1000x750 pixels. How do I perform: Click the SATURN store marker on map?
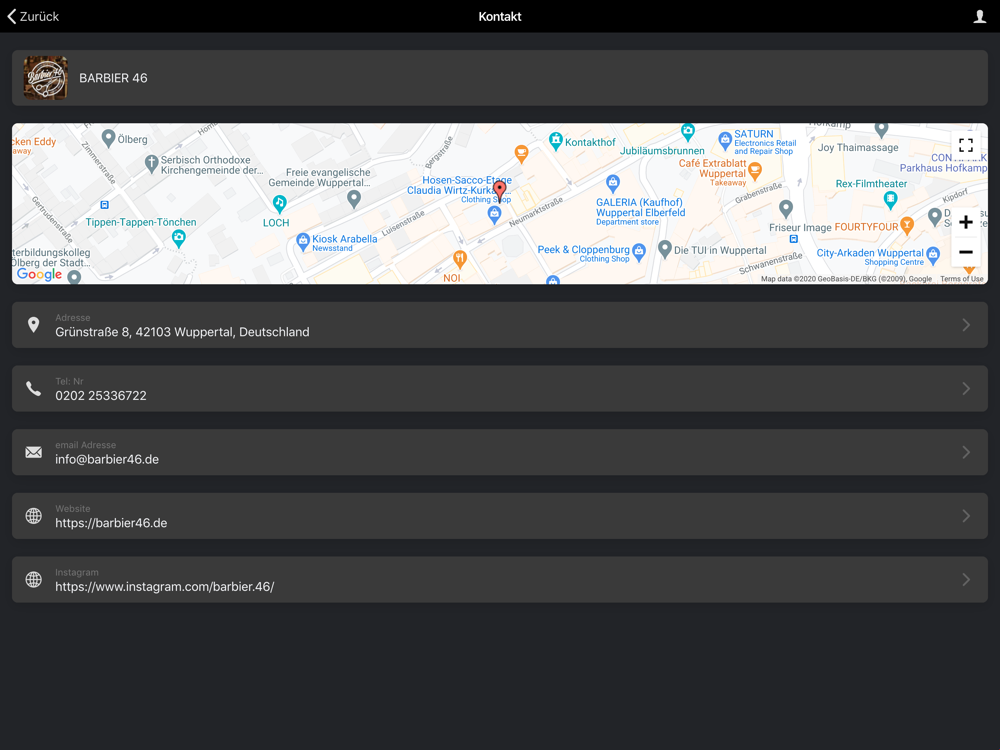coord(724,140)
